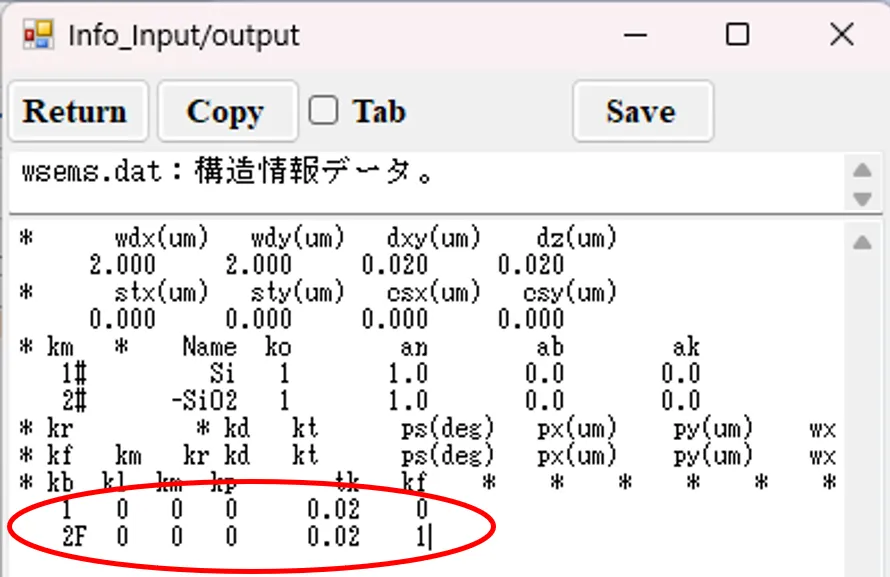
Task: Enable the Tab checkbox
Action: click(324, 109)
